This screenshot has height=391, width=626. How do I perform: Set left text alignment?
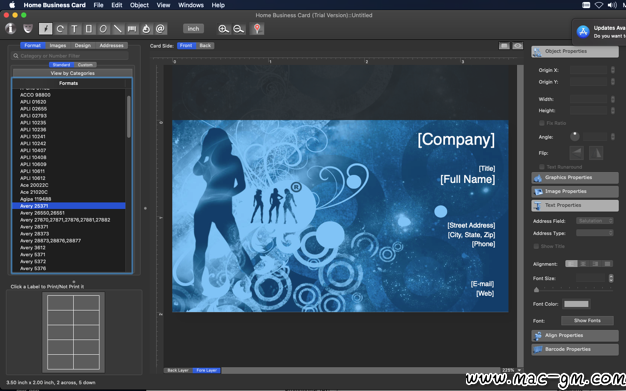point(571,264)
